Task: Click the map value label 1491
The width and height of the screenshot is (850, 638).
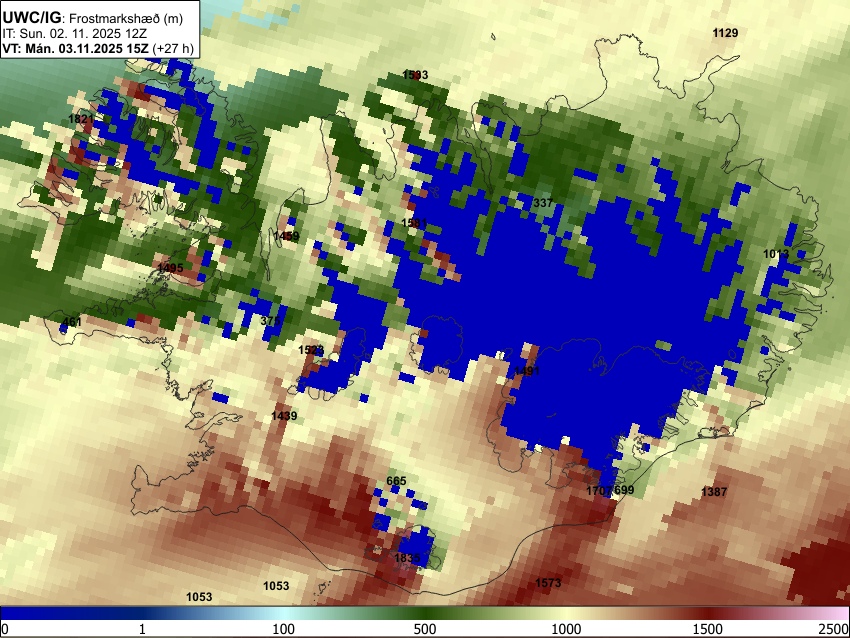Action: [x=527, y=371]
